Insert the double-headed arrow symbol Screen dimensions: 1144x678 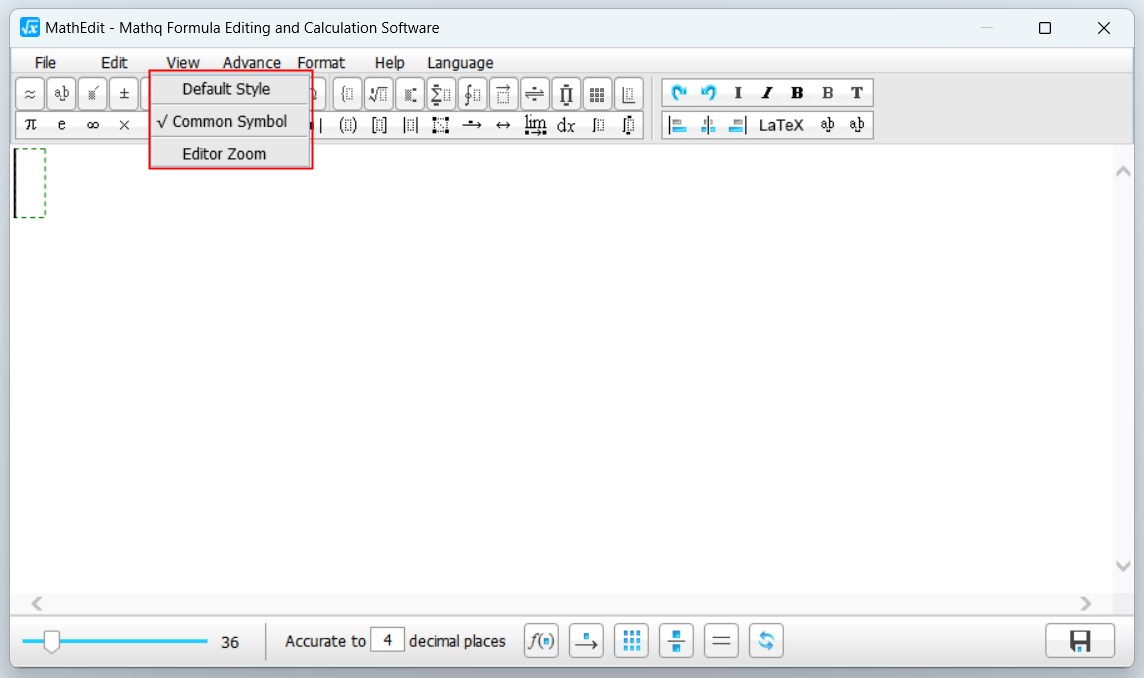pos(503,125)
